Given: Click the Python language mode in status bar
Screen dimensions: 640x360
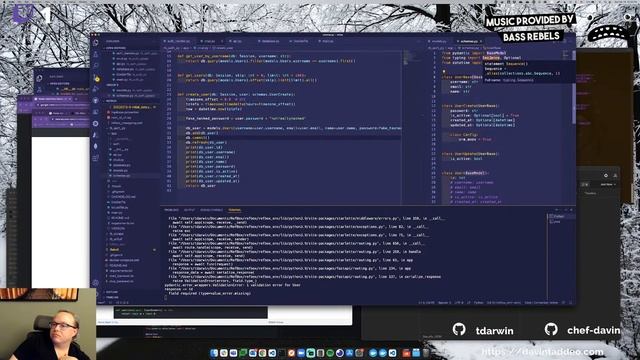Looking at the screenshot, I should 478,303.
